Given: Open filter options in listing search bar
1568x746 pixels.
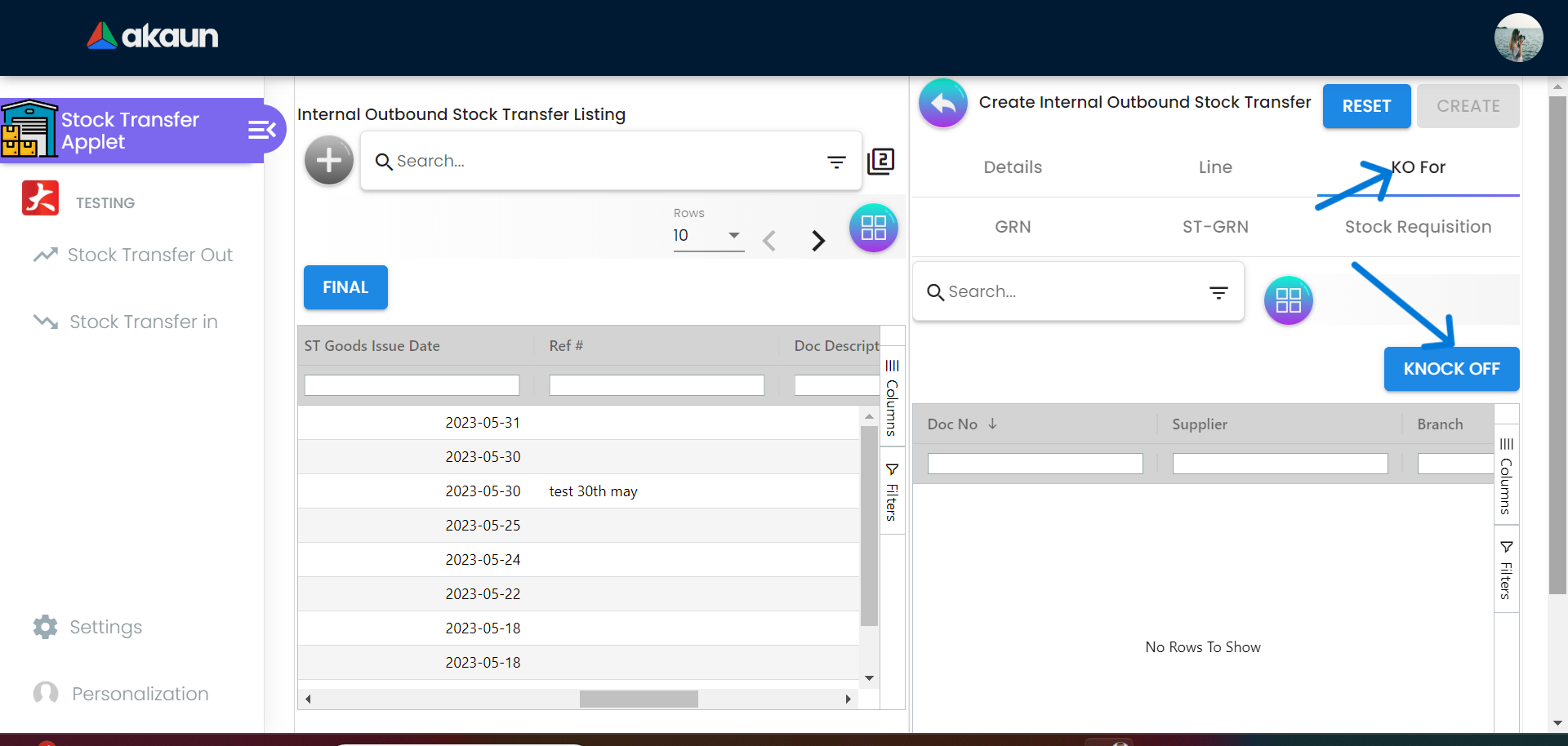Looking at the screenshot, I should coord(836,162).
